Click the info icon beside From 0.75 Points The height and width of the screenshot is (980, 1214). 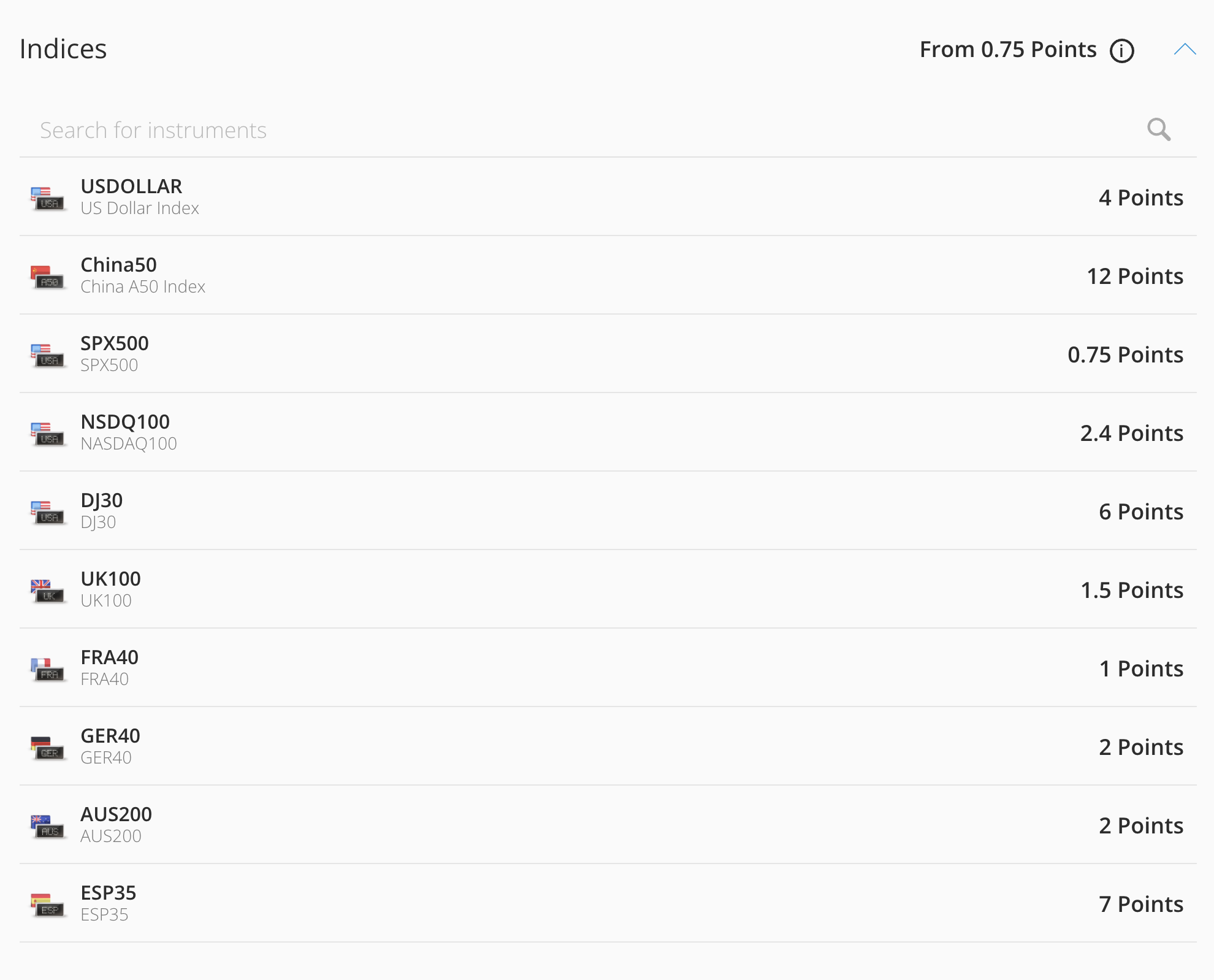pos(1122,50)
